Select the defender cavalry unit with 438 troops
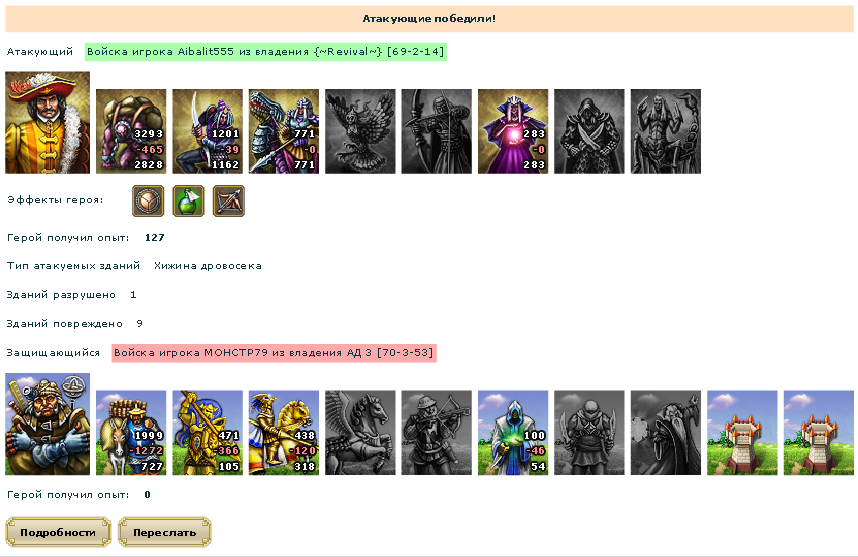 pyautogui.click(x=284, y=432)
